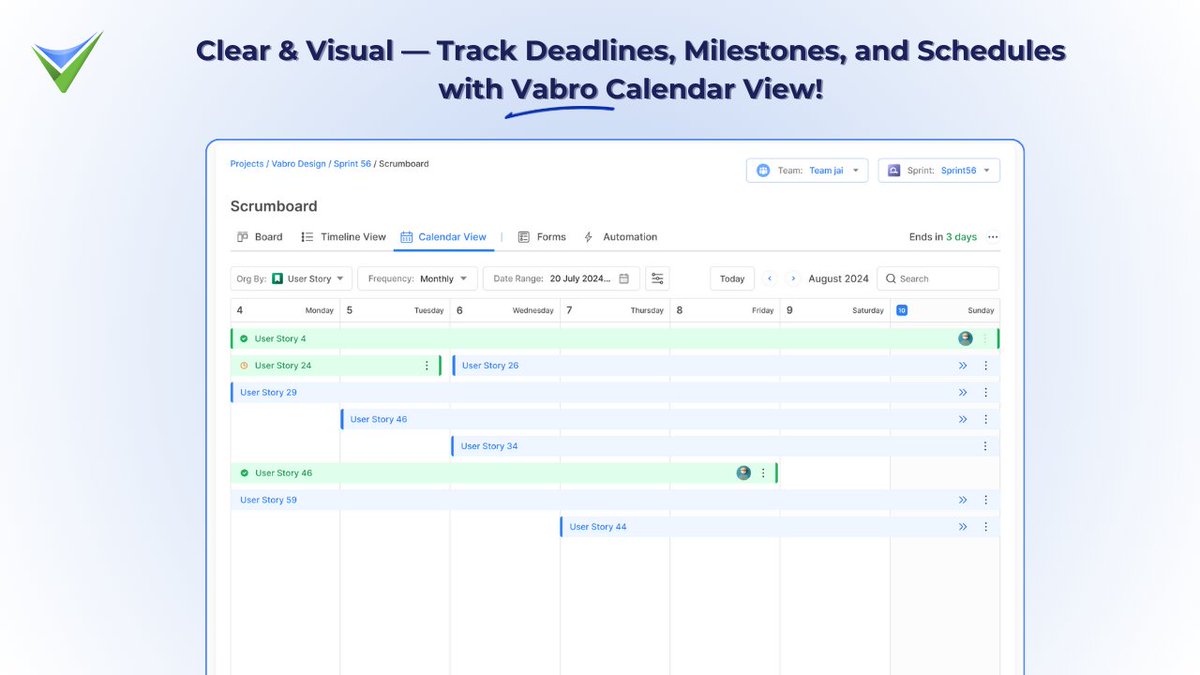Click the completed check icon on User Story 4
Screen dimensions: 1200x675
244,339
